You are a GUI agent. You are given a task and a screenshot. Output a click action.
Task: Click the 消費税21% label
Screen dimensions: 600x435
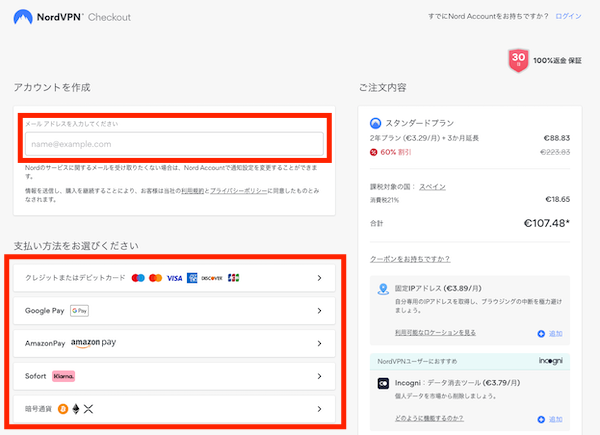click(x=384, y=200)
